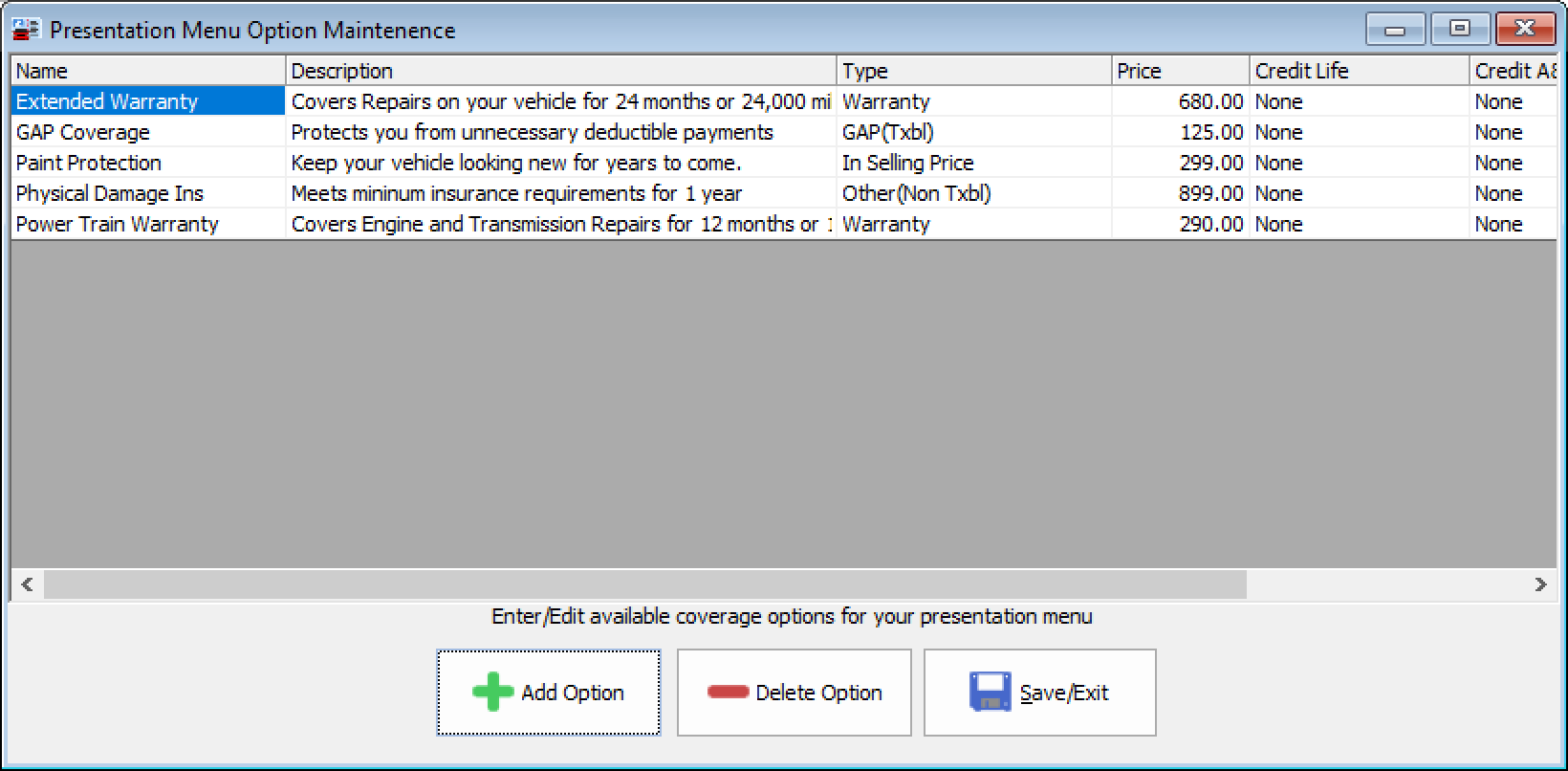Click the application icon in title bar
The height and width of the screenshot is (771, 1568).
(26, 30)
